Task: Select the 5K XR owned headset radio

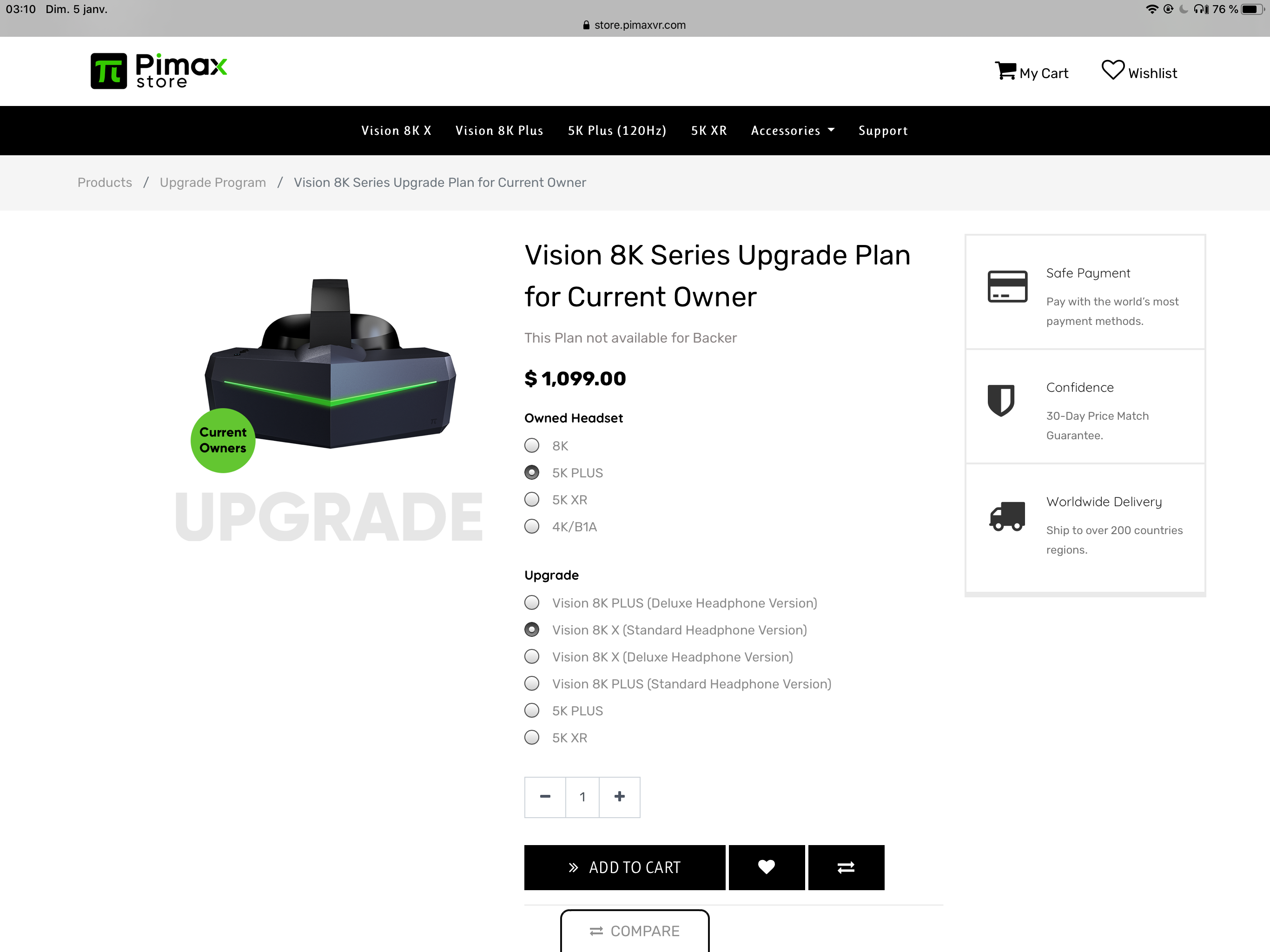Action: [532, 500]
